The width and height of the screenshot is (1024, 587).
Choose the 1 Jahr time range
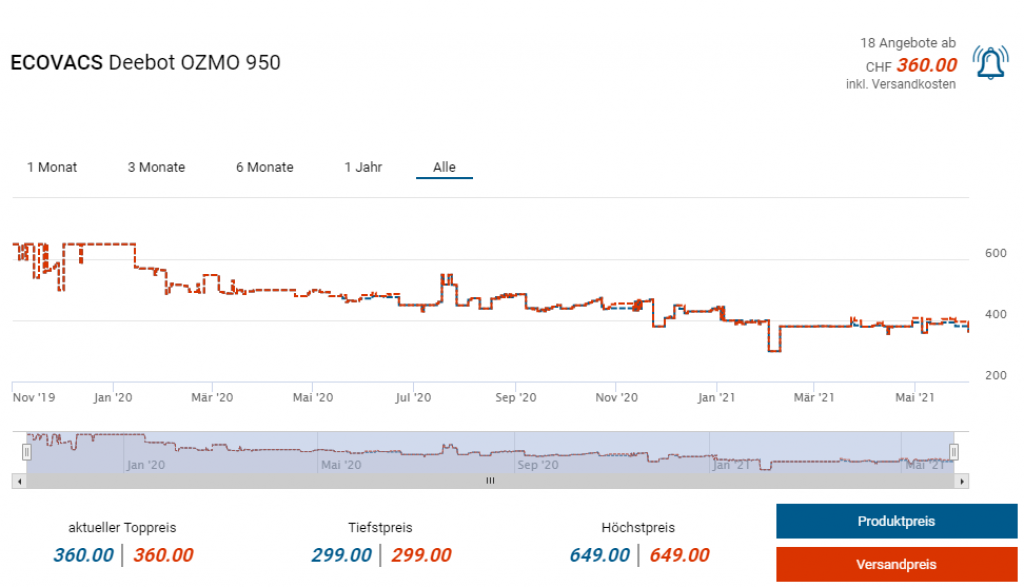click(363, 167)
